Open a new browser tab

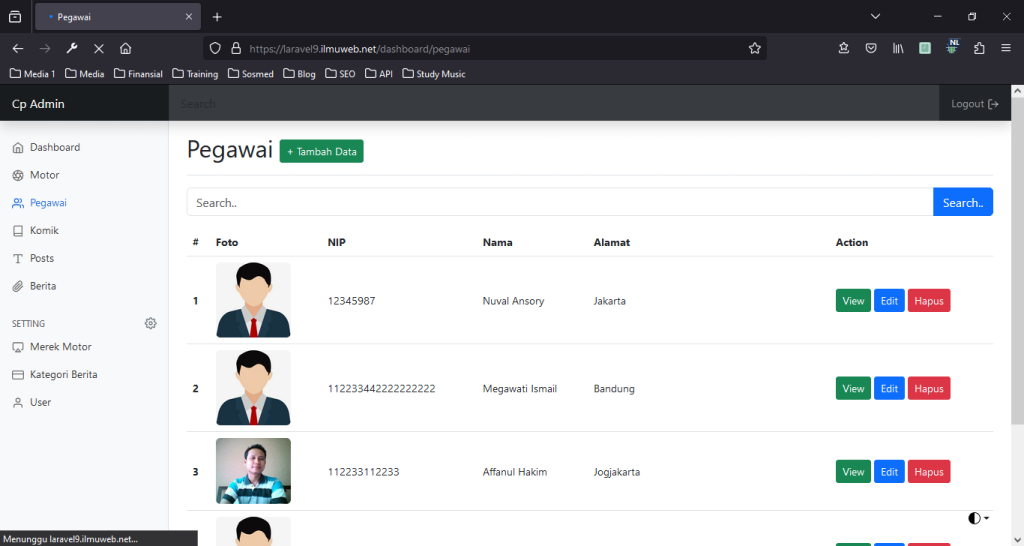pyautogui.click(x=217, y=17)
